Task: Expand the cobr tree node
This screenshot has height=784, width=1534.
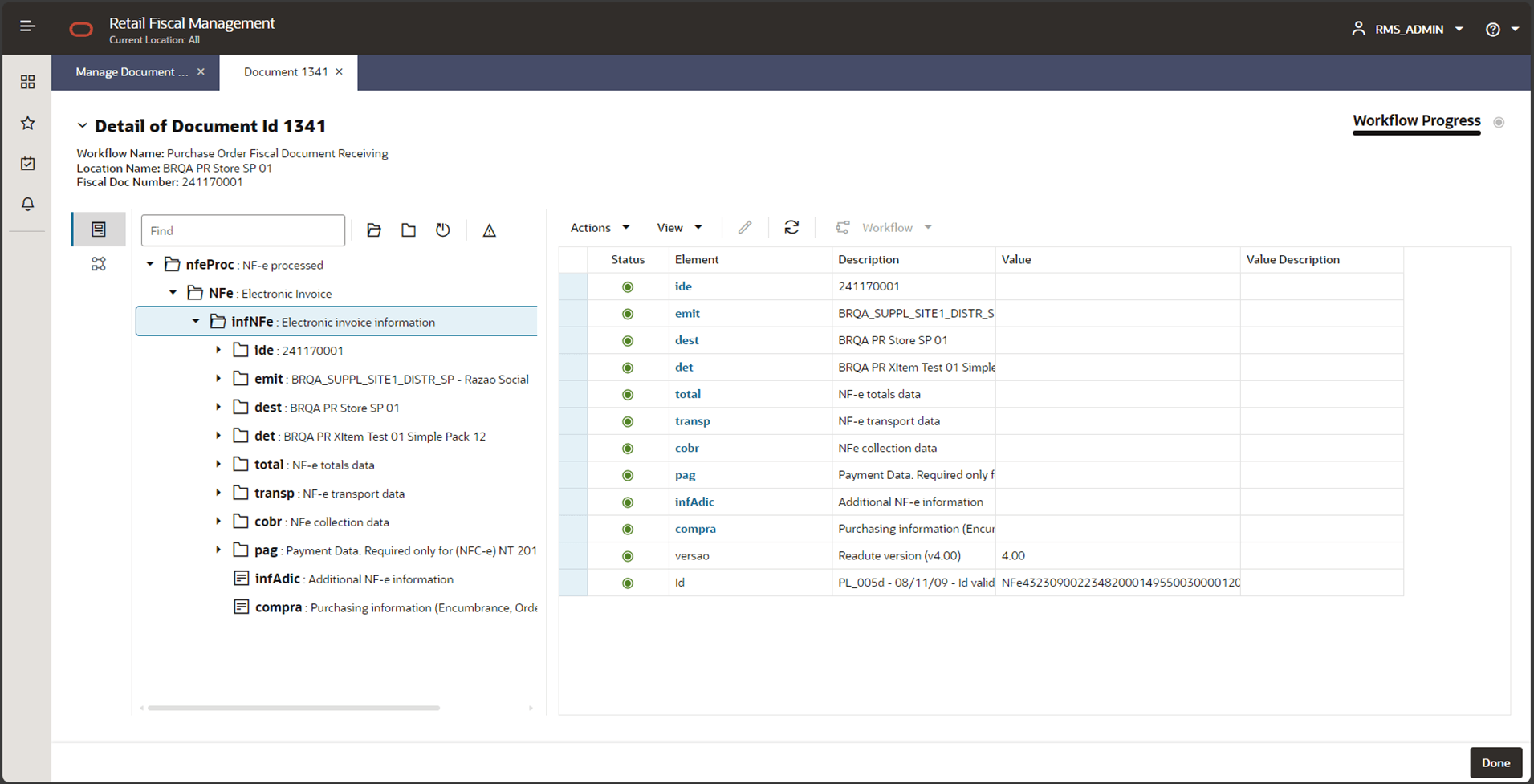Action: (218, 521)
